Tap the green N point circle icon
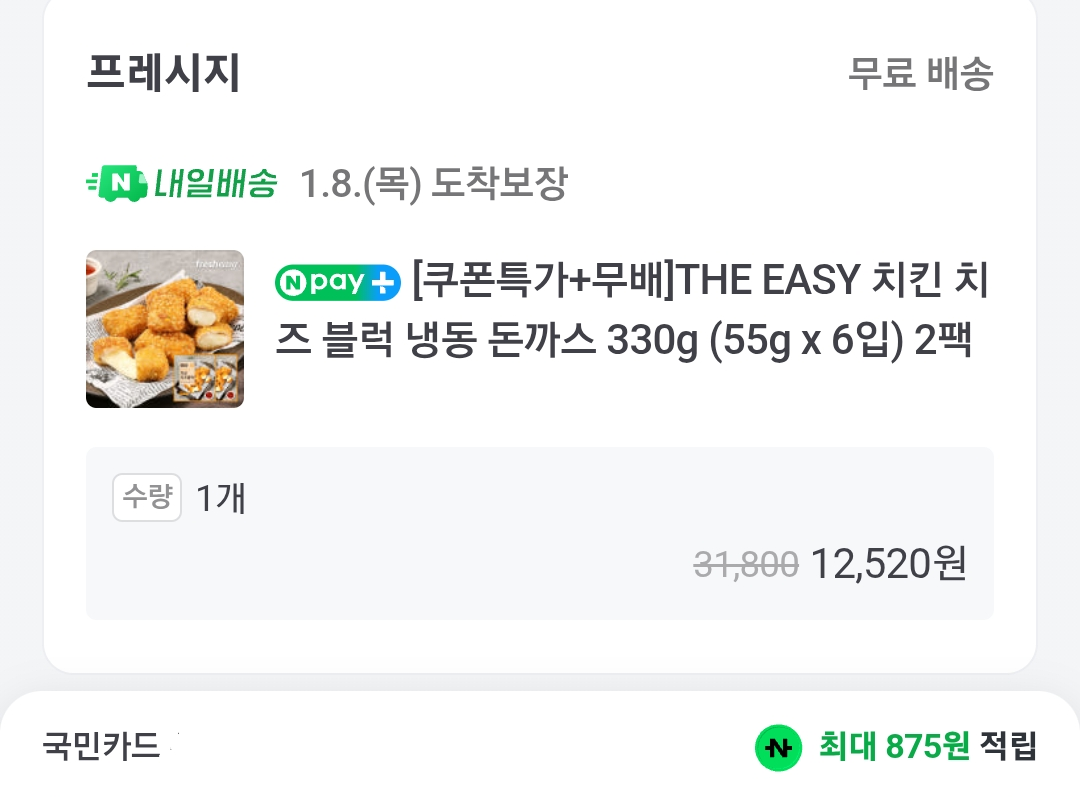 pyautogui.click(x=778, y=747)
